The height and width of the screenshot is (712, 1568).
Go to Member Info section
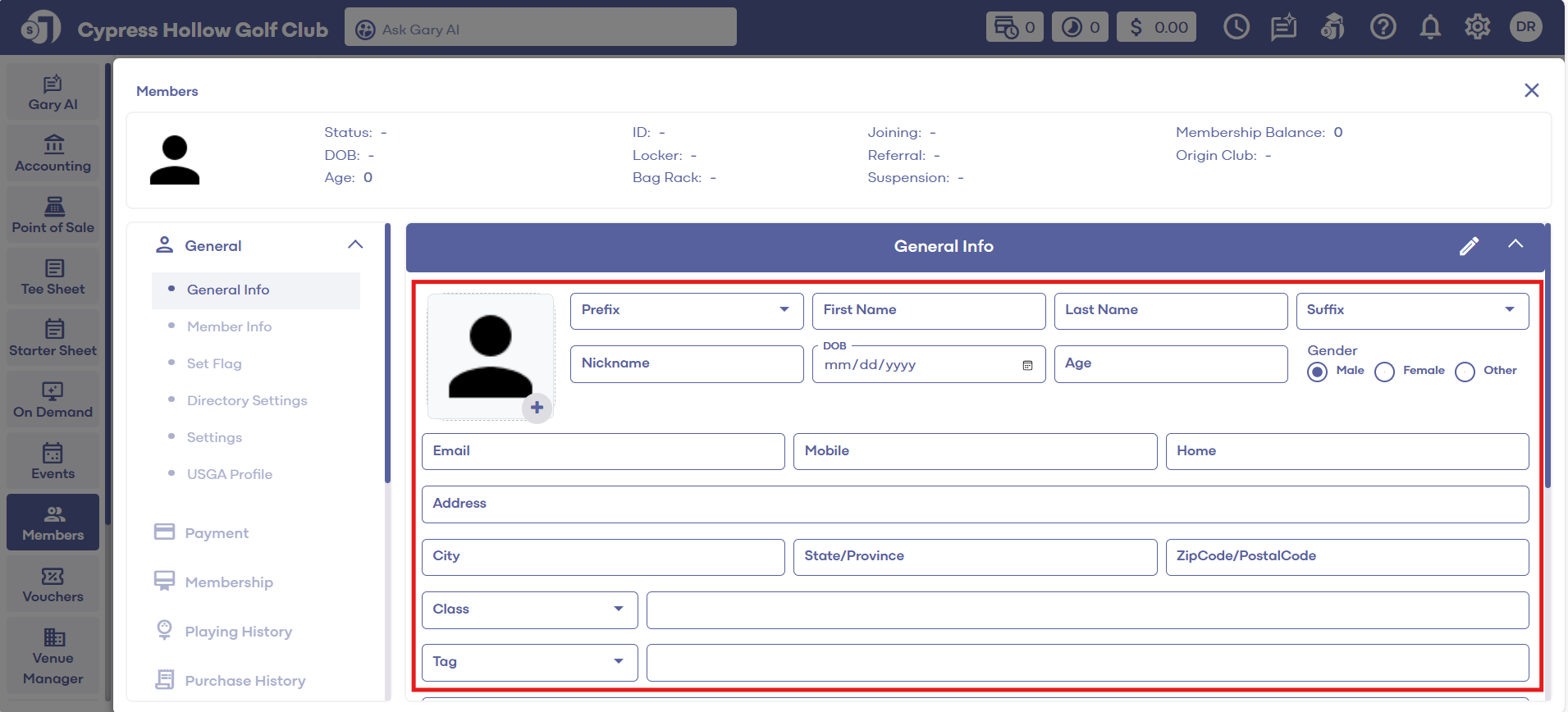click(229, 326)
